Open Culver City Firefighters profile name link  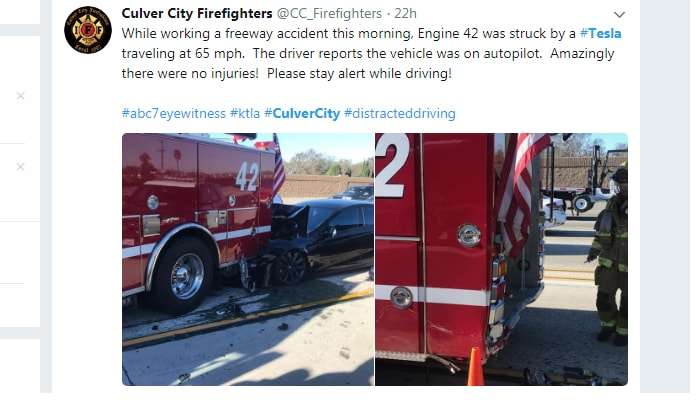pos(197,14)
